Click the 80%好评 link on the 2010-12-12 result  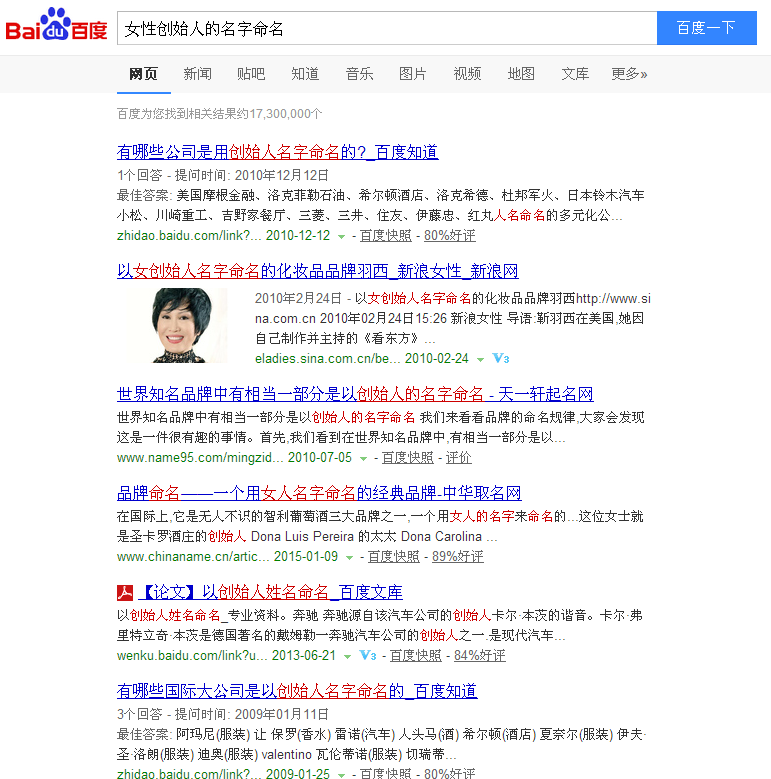pos(450,235)
